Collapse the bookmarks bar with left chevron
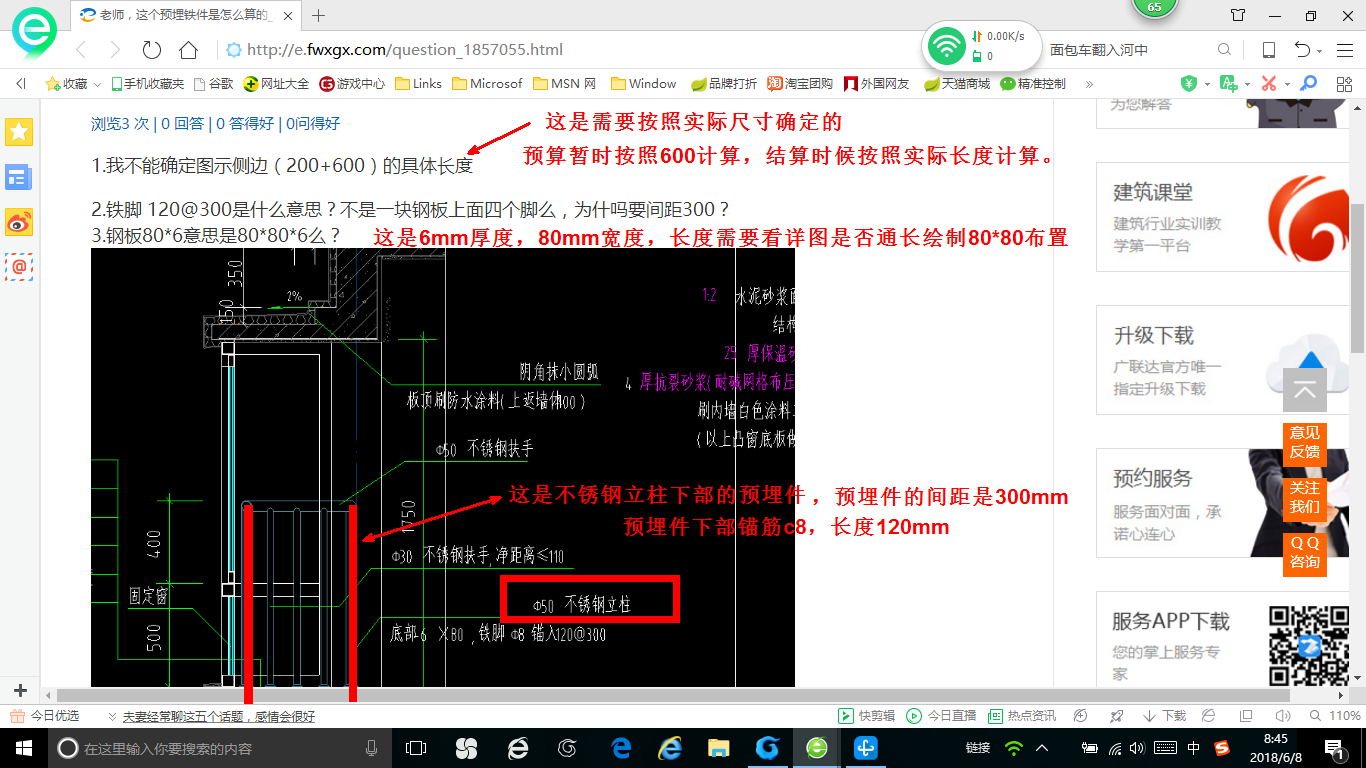Image resolution: width=1366 pixels, height=768 pixels. (x=21, y=84)
